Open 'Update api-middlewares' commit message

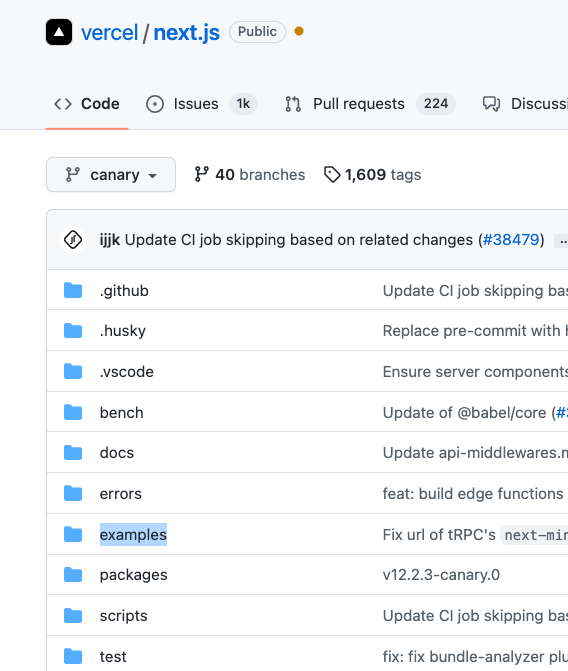tap(475, 453)
